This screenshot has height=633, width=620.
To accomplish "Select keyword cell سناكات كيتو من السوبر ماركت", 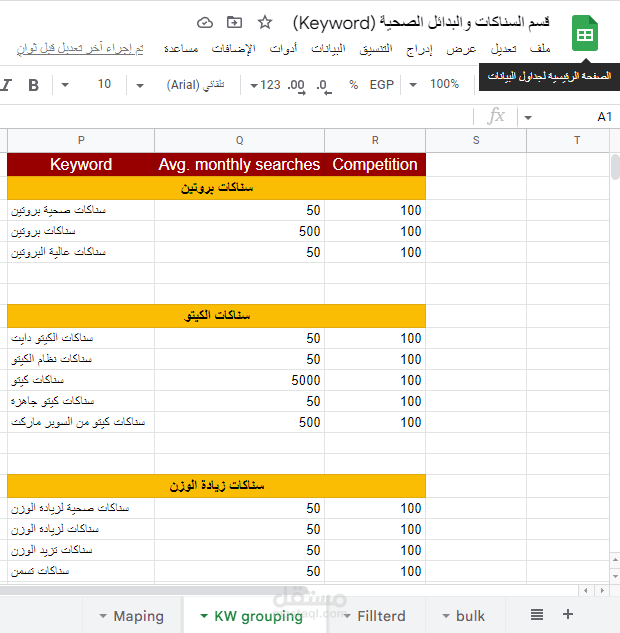I will (x=81, y=422).
